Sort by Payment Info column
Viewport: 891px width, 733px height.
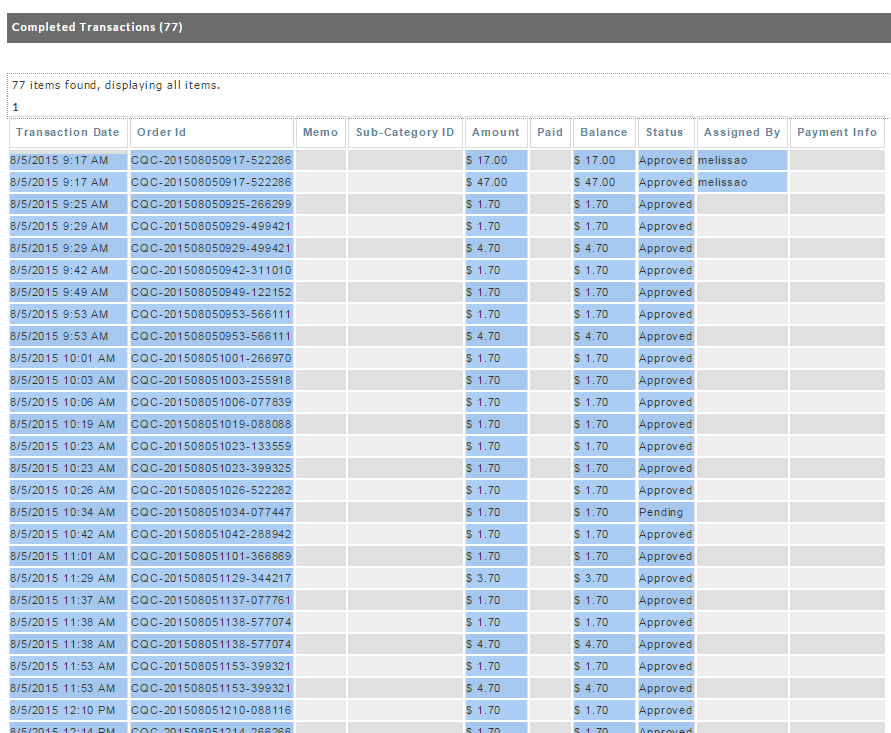point(836,132)
